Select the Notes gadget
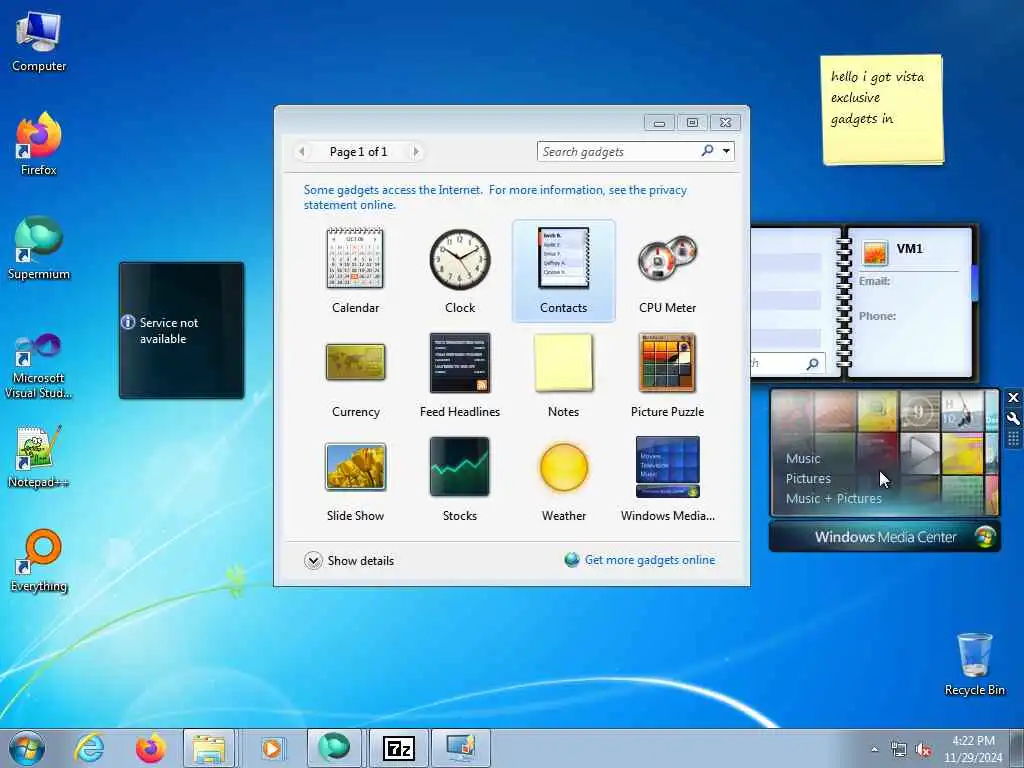Viewport: 1024px width, 768px height. pos(564,376)
